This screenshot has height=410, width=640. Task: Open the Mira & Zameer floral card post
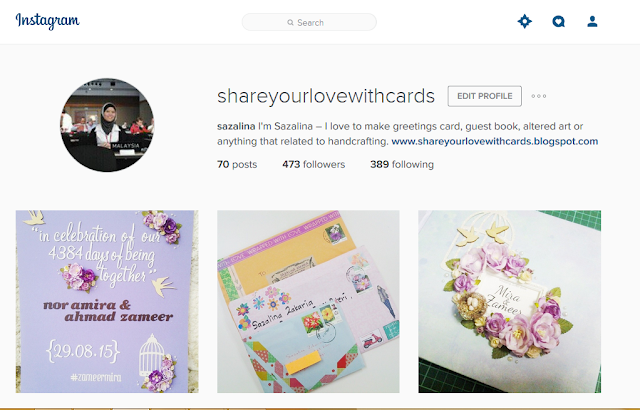point(509,301)
